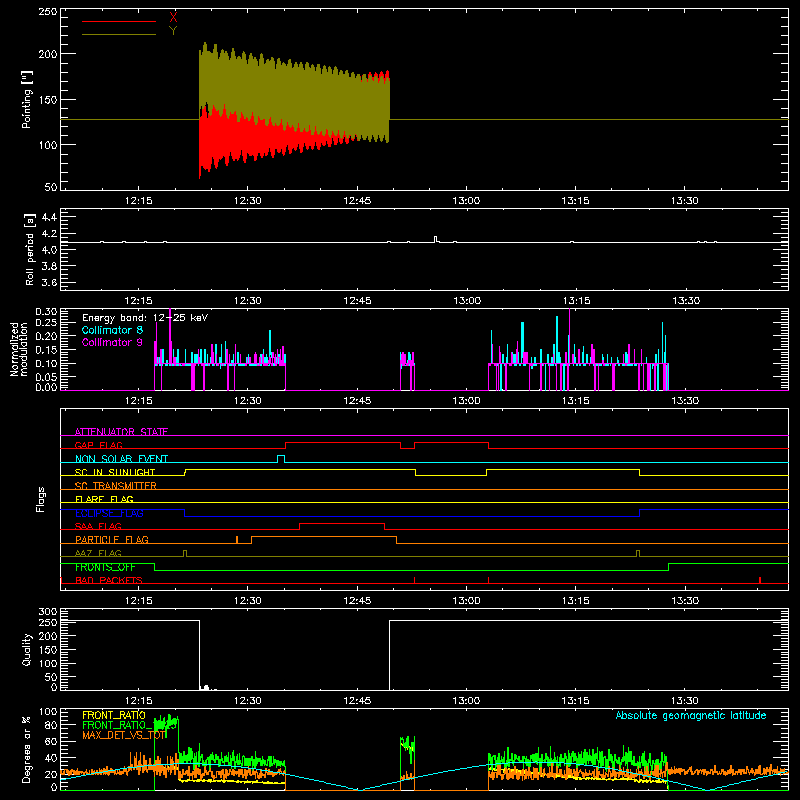Click the 100 tick on Degrees axis
Image resolution: width=800 pixels, height=800 pixels.
point(48,712)
